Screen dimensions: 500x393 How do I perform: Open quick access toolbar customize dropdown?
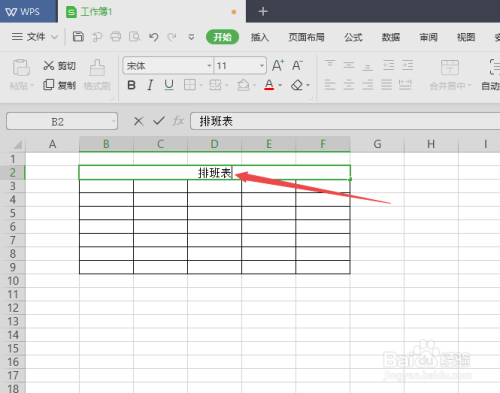[191, 37]
